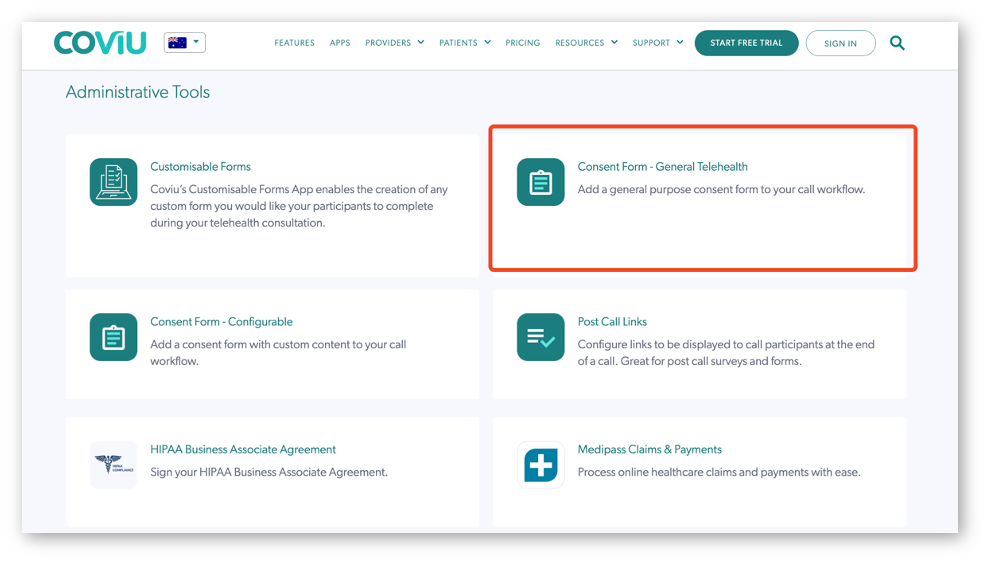988x564 pixels.
Task: Open Consent Form - General Telehealth link
Action: point(662,166)
